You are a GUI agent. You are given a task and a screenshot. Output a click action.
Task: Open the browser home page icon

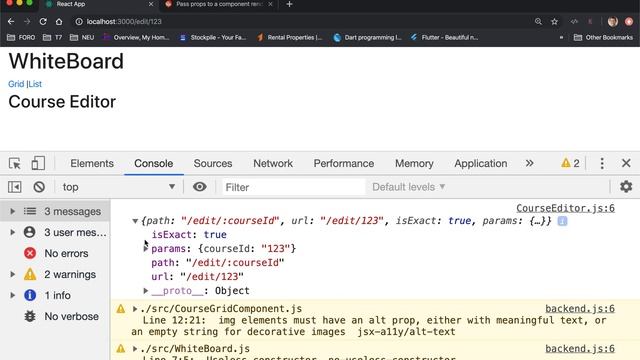pos(59,21)
